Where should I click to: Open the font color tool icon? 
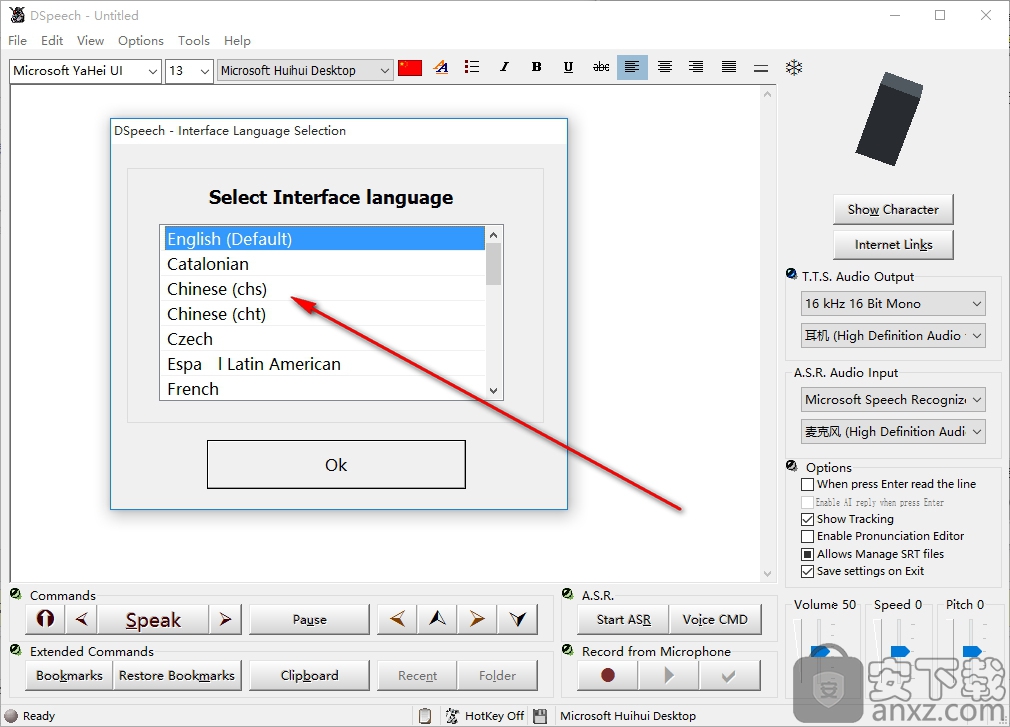(x=441, y=67)
